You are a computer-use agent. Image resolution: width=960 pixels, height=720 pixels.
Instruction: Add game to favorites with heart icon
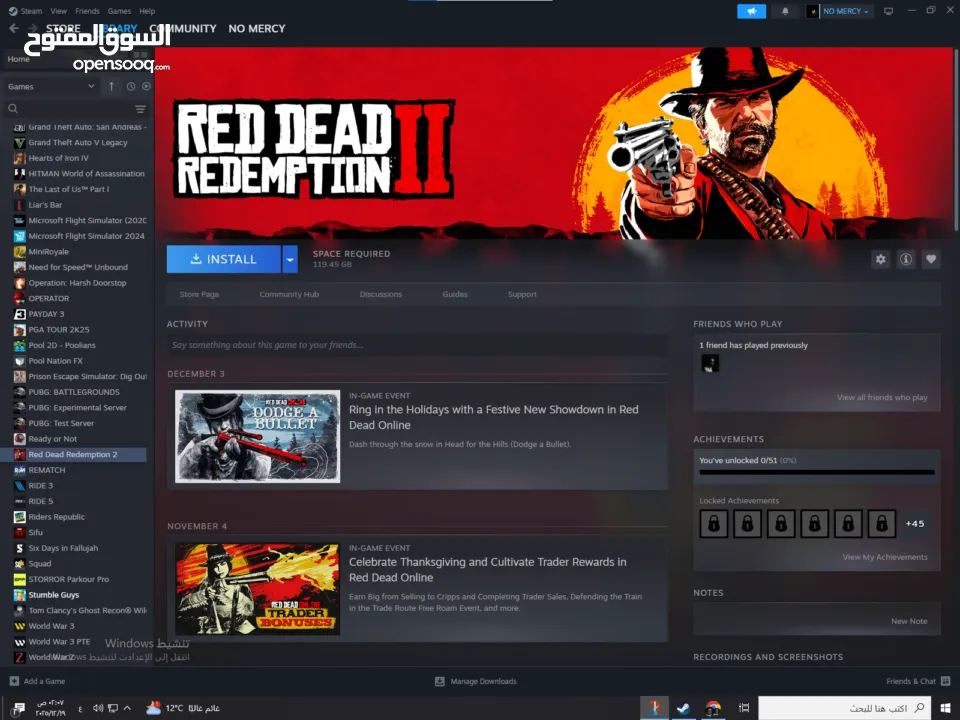(x=931, y=259)
